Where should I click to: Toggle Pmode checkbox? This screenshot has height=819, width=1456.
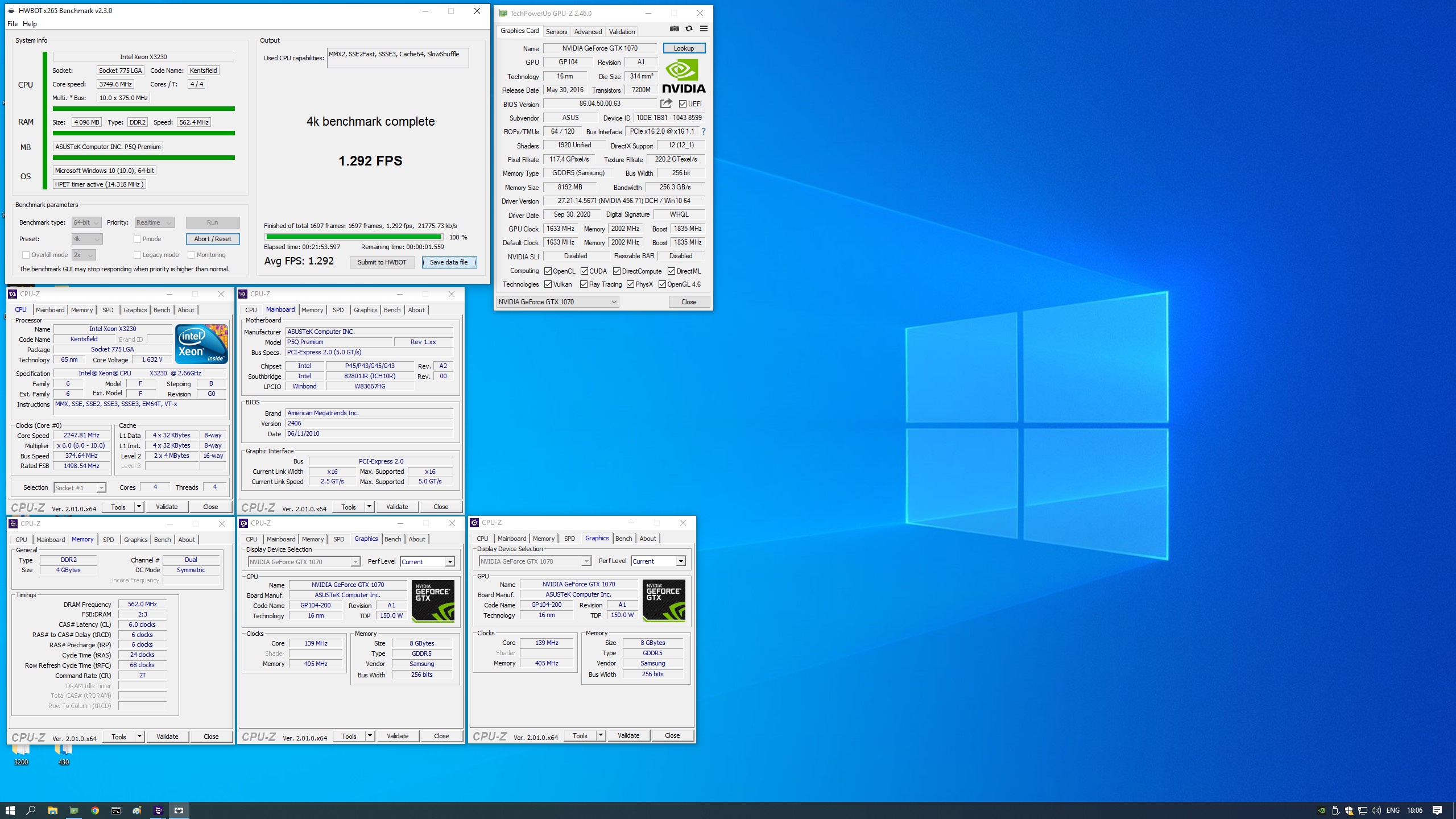[137, 239]
